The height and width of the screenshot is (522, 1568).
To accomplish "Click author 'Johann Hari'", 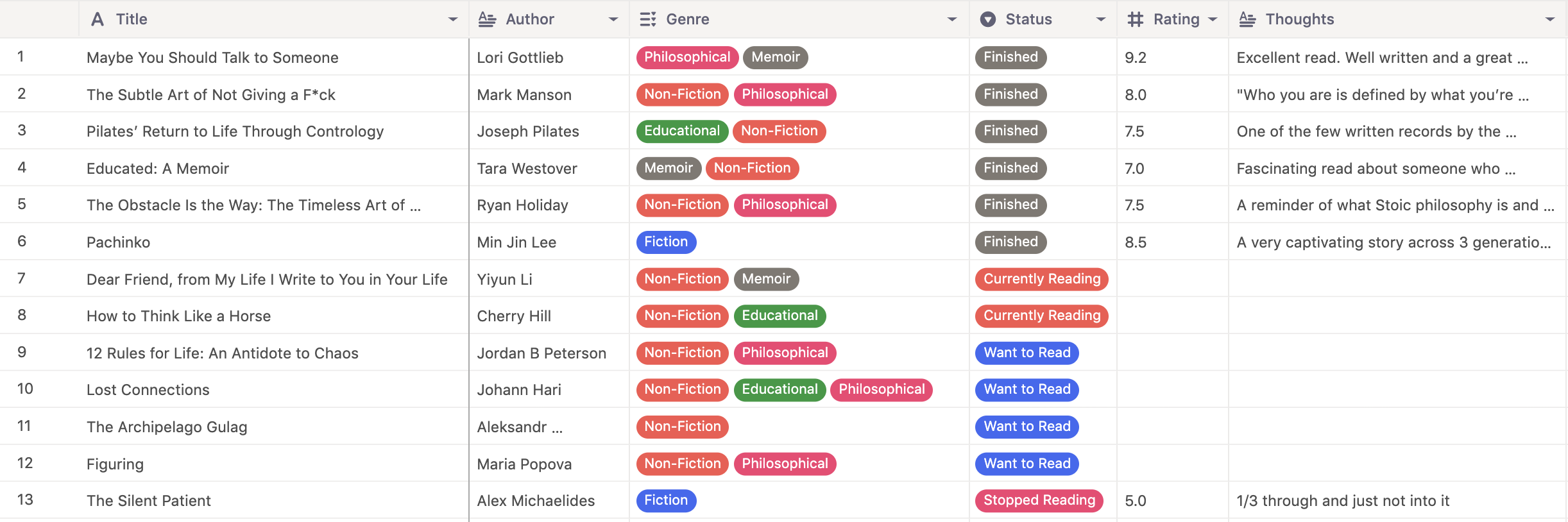I will [519, 390].
